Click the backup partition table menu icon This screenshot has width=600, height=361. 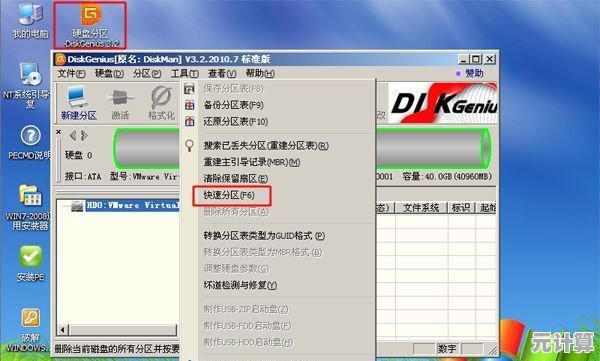[x=190, y=105]
